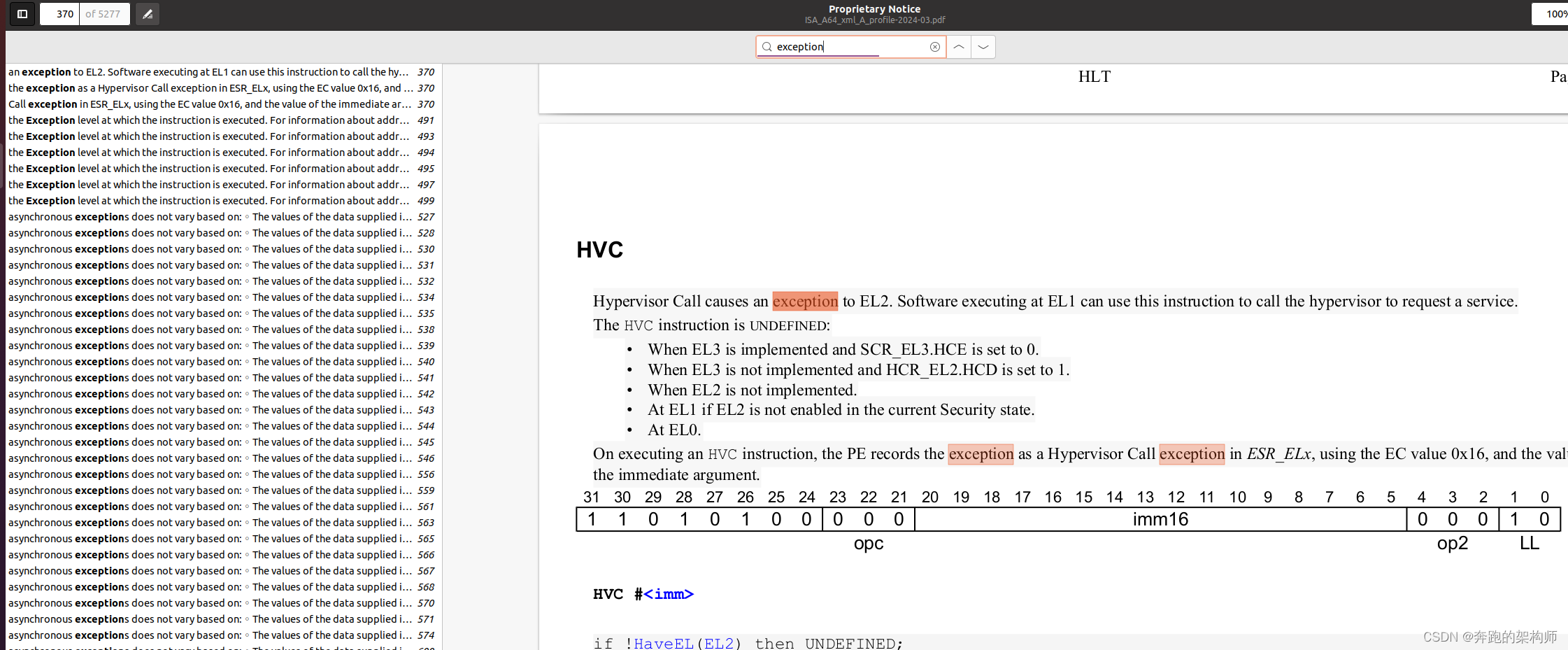Open the Exception level result on page 497
This screenshot has width=1568, height=650.
tap(222, 185)
